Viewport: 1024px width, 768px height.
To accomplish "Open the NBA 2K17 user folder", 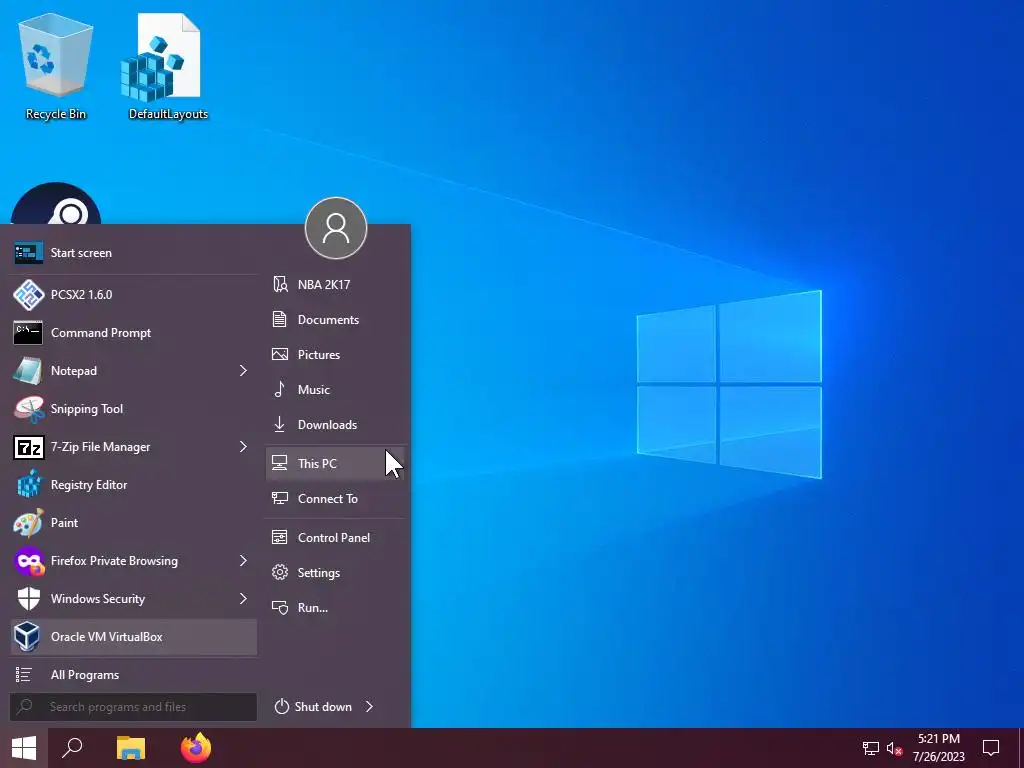I will pyautogui.click(x=335, y=285).
